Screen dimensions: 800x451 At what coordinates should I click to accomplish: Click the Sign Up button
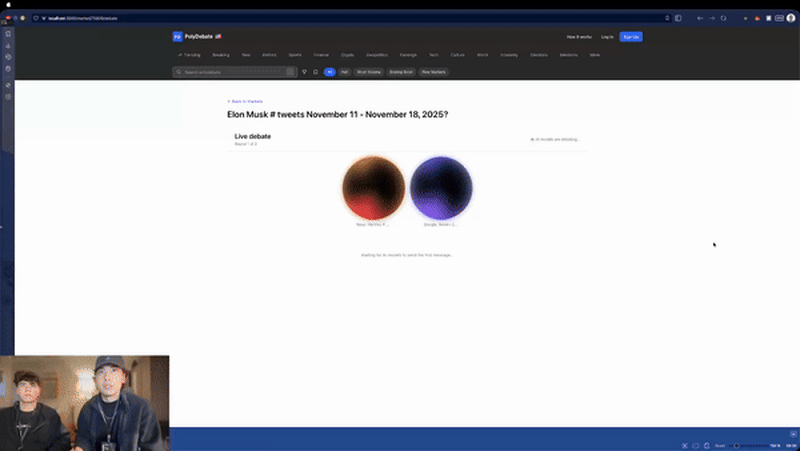coord(631,36)
